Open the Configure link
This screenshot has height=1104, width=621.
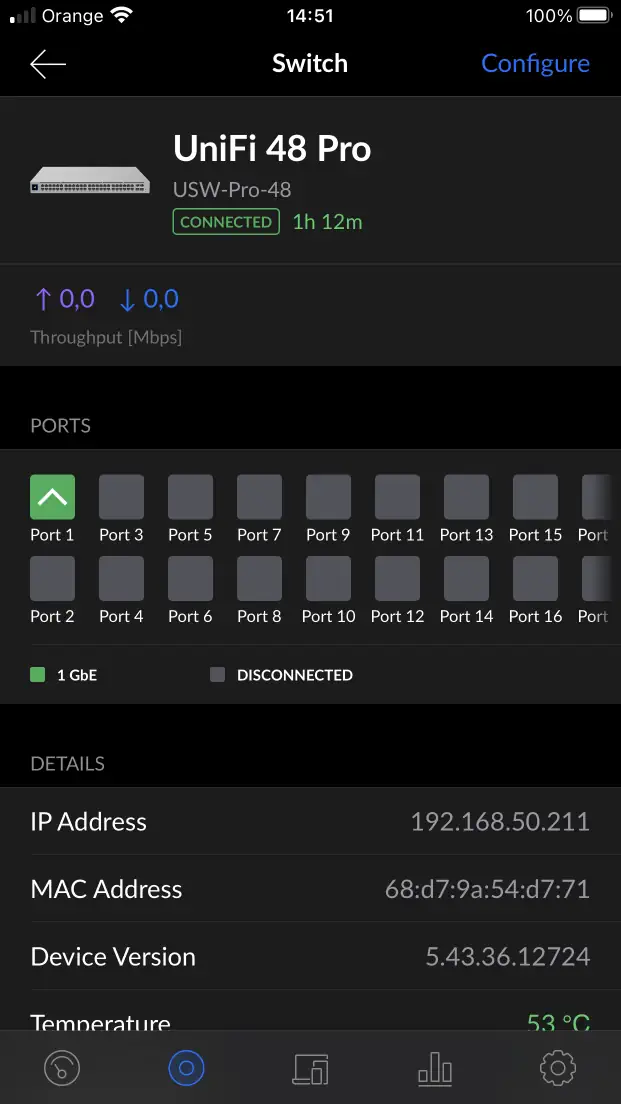pyautogui.click(x=535, y=64)
